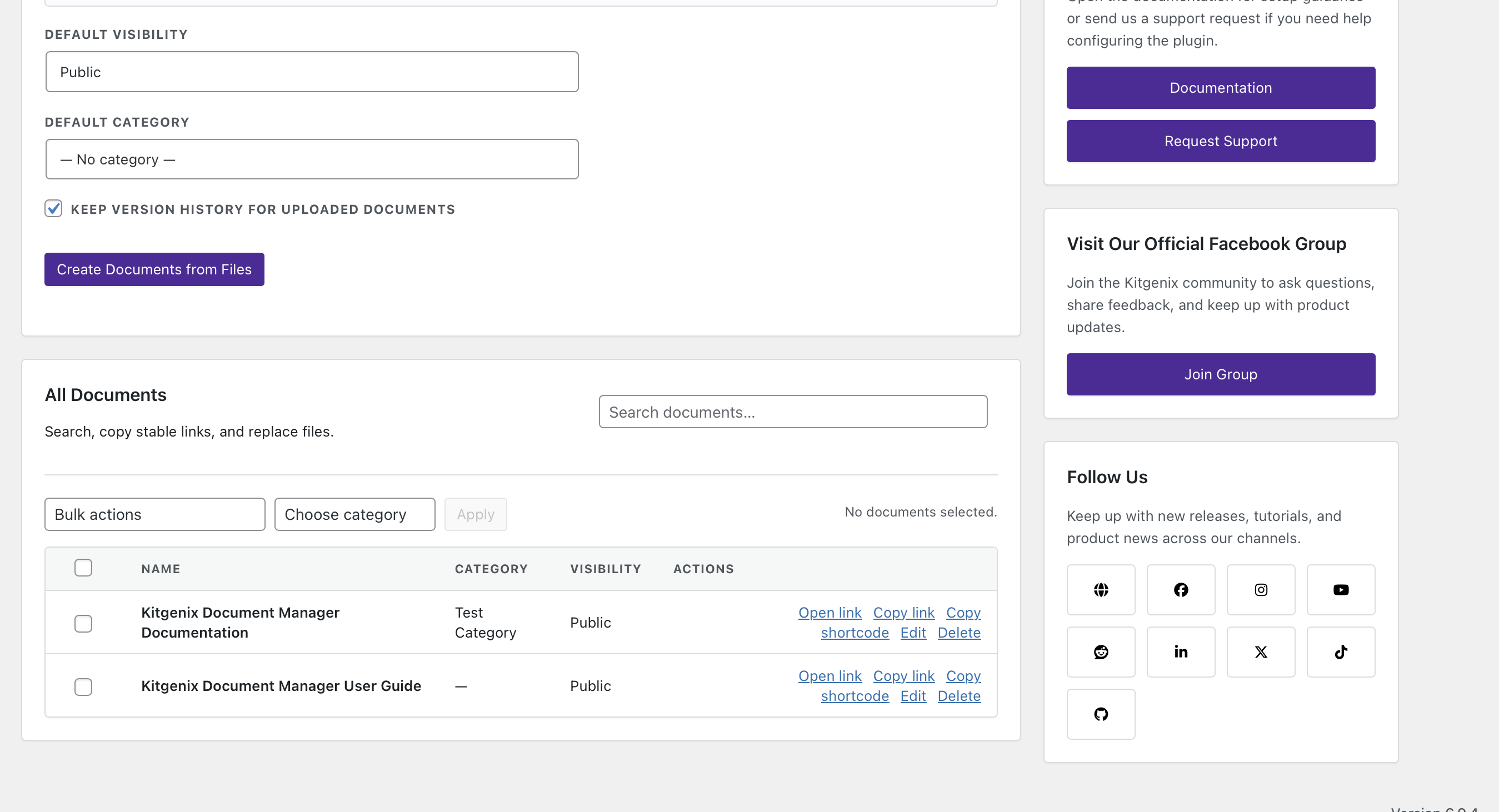Open the GitHub icon link
Screen dimensions: 1499x812
(1101, 714)
